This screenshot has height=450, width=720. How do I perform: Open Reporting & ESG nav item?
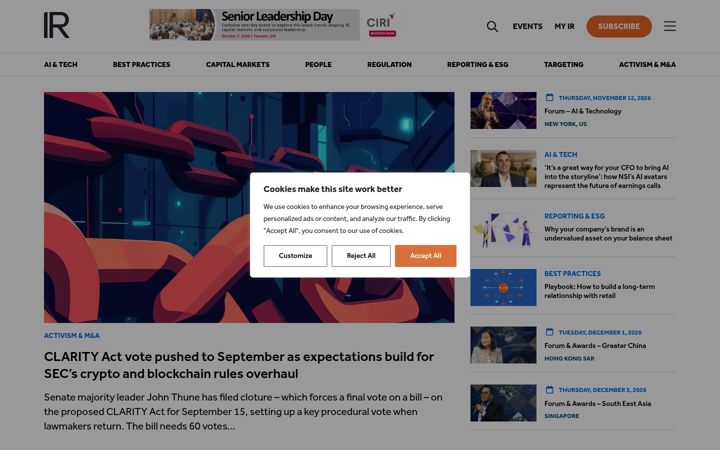click(x=478, y=65)
